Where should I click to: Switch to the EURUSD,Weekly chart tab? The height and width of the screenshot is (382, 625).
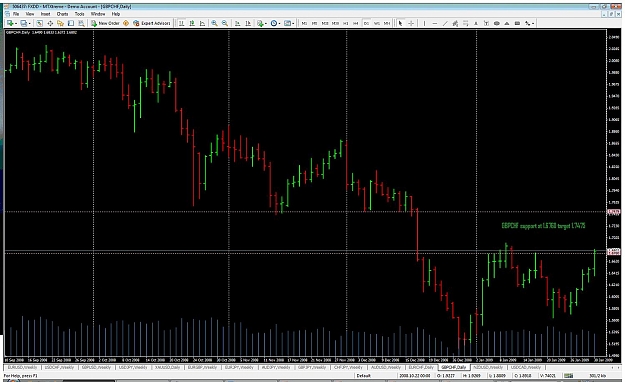coord(22,367)
